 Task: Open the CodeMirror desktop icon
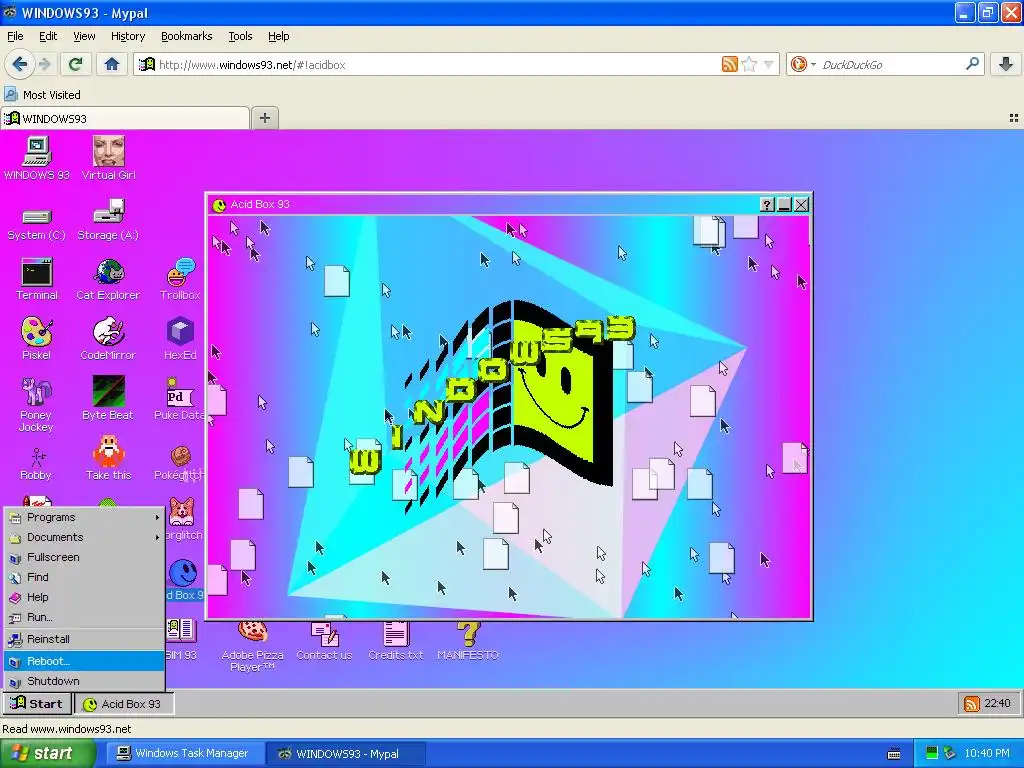(108, 339)
